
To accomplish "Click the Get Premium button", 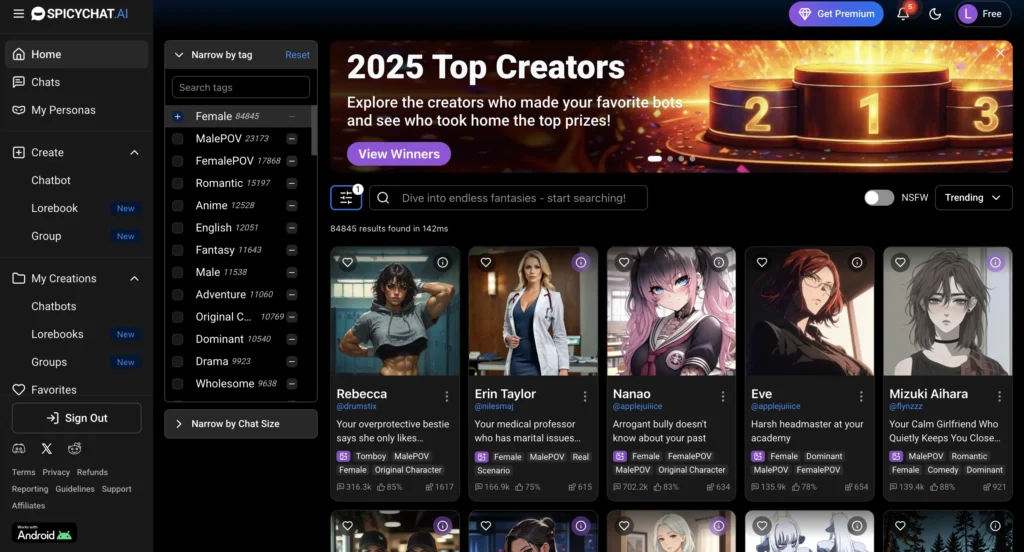I will click(836, 14).
